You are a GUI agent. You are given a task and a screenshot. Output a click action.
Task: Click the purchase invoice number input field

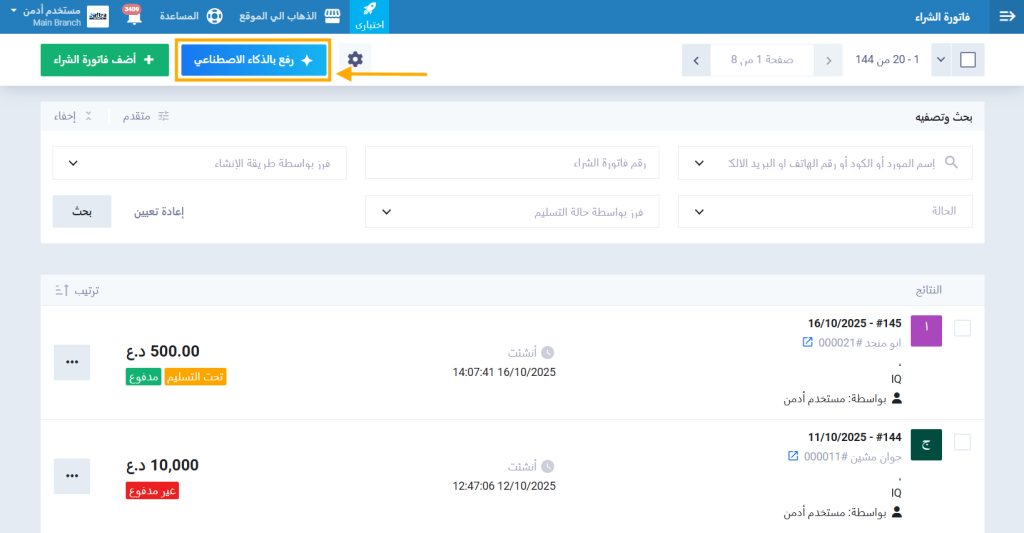512,162
